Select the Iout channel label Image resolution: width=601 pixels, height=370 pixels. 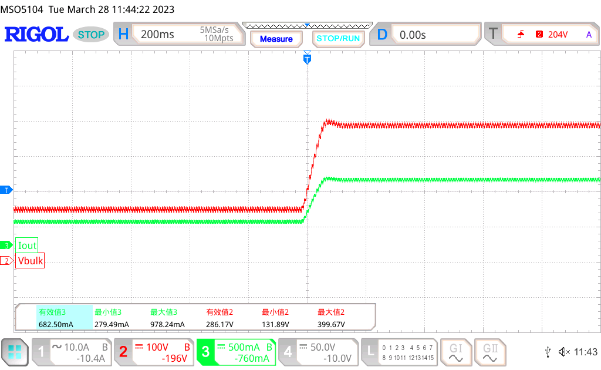tap(27, 245)
